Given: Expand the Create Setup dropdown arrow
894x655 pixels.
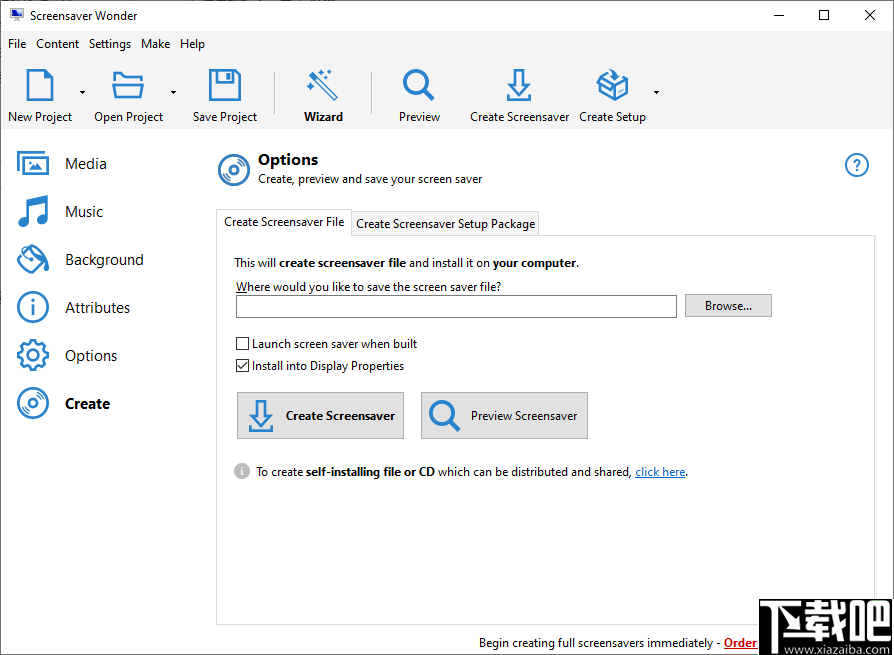Looking at the screenshot, I should pos(656,93).
